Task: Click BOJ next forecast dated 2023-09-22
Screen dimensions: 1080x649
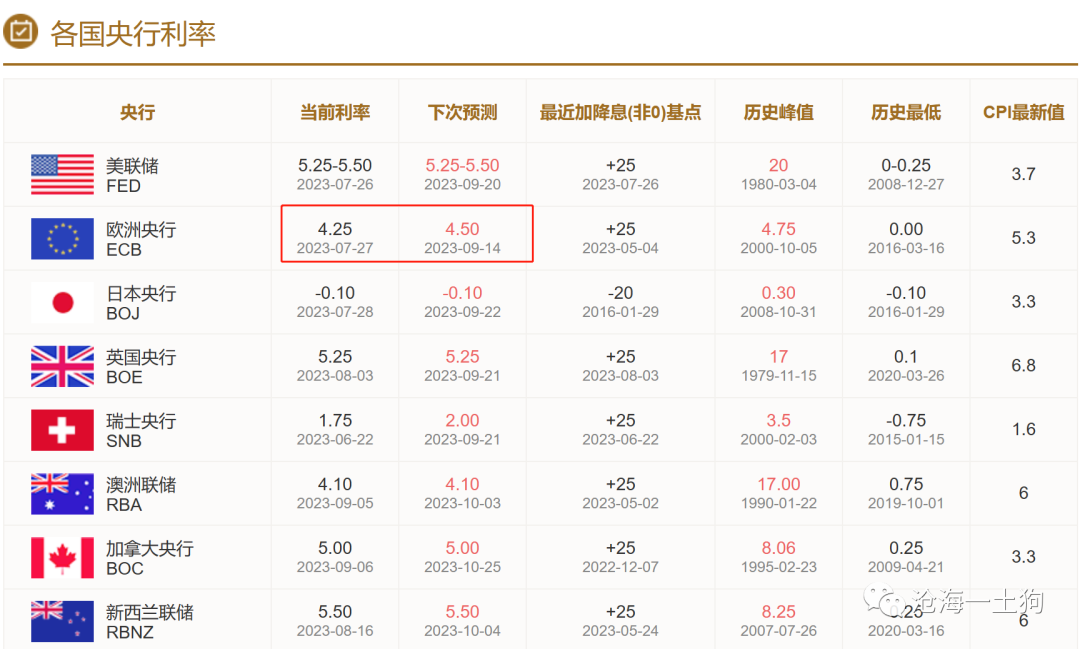Action: (462, 302)
